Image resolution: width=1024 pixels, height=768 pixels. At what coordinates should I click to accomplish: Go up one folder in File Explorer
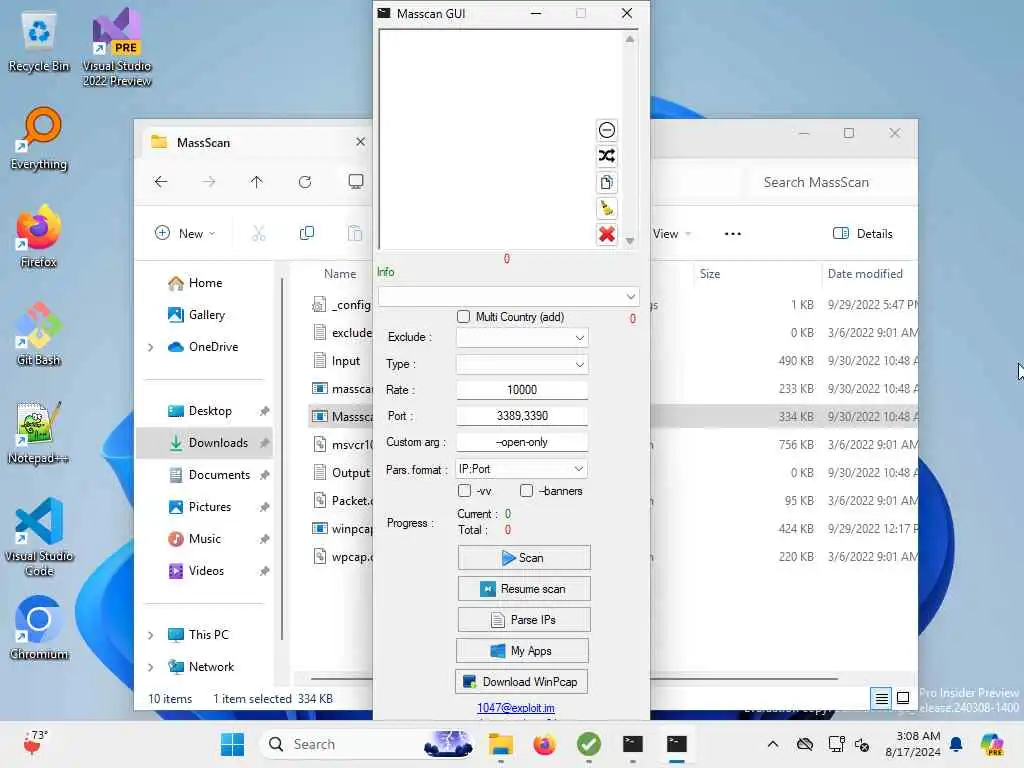[x=257, y=182]
